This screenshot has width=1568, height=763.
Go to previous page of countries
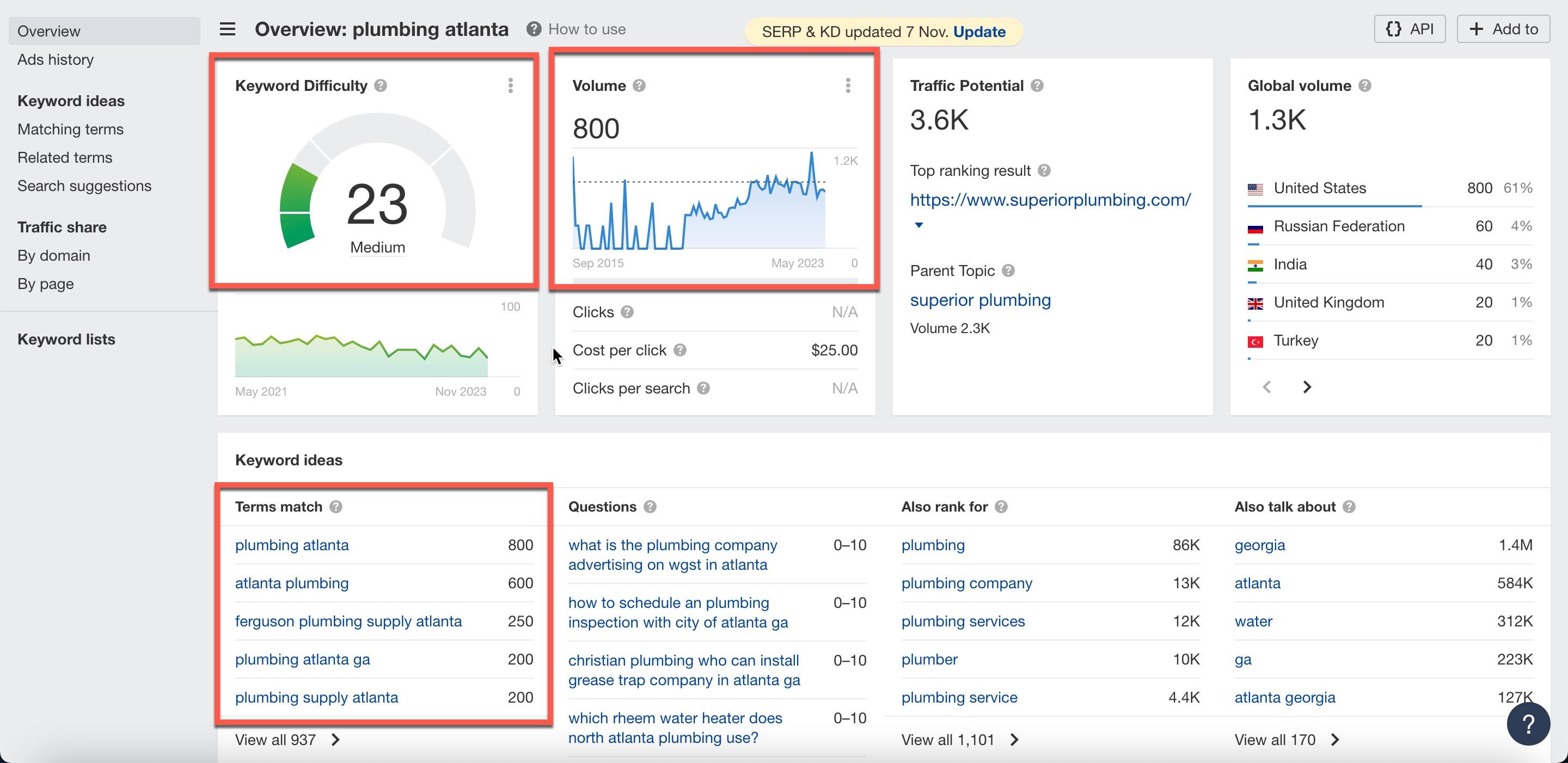[1267, 387]
